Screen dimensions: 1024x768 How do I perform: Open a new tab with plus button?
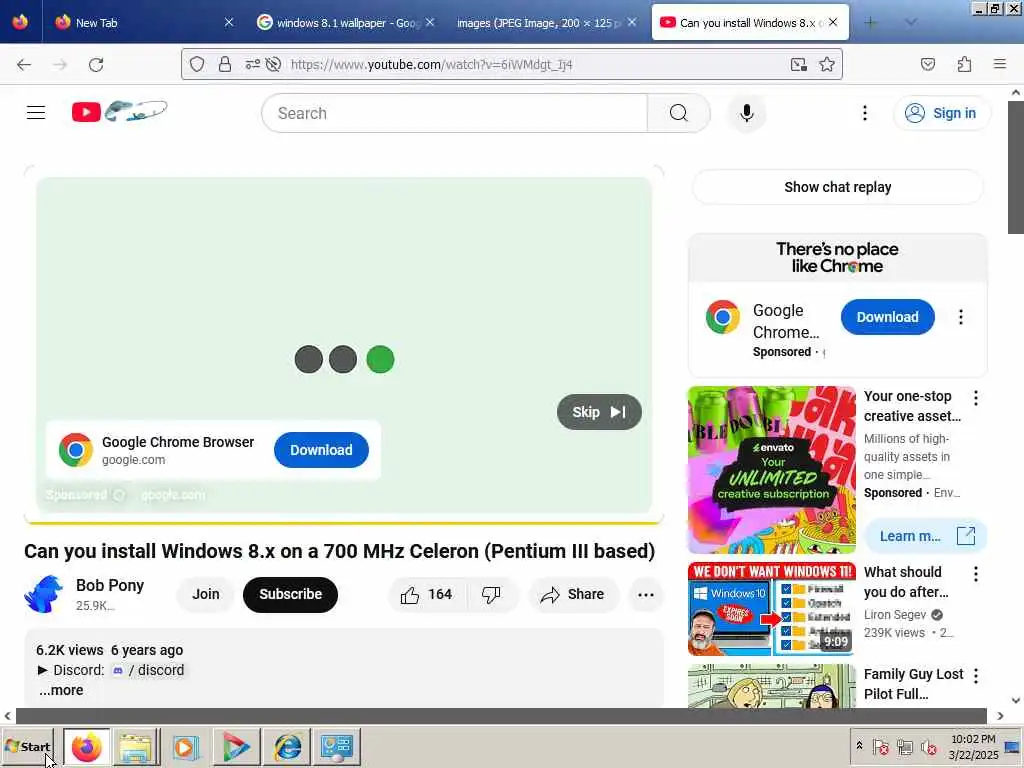[x=870, y=22]
